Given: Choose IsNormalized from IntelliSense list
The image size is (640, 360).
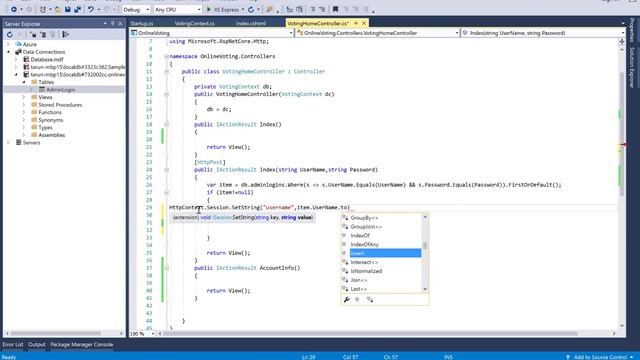Looking at the screenshot, I should (366, 271).
